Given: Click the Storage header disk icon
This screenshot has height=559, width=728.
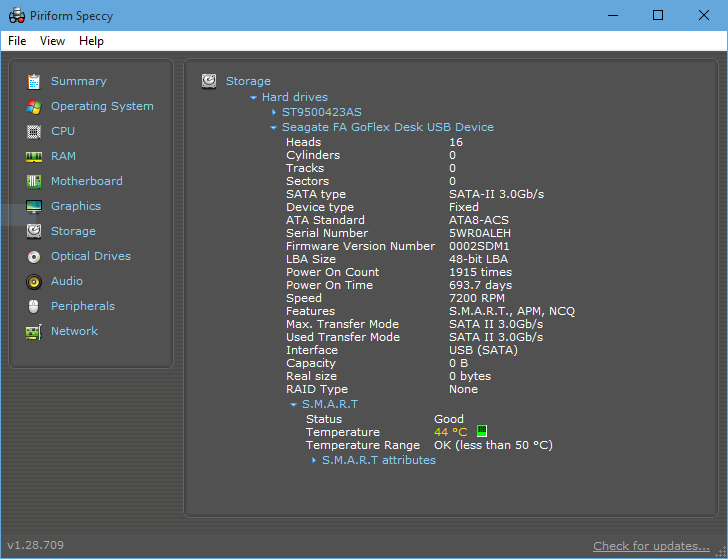Looking at the screenshot, I should click(x=209, y=81).
